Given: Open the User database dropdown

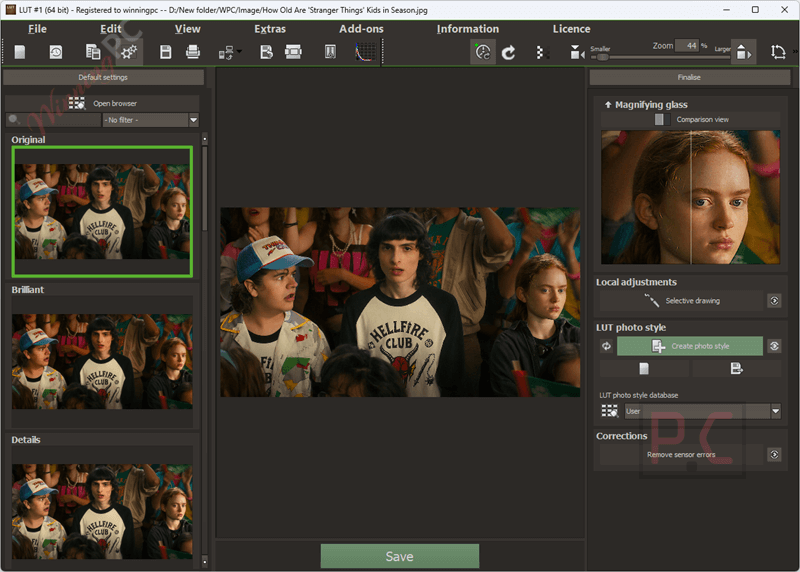Looking at the screenshot, I should coord(703,411).
